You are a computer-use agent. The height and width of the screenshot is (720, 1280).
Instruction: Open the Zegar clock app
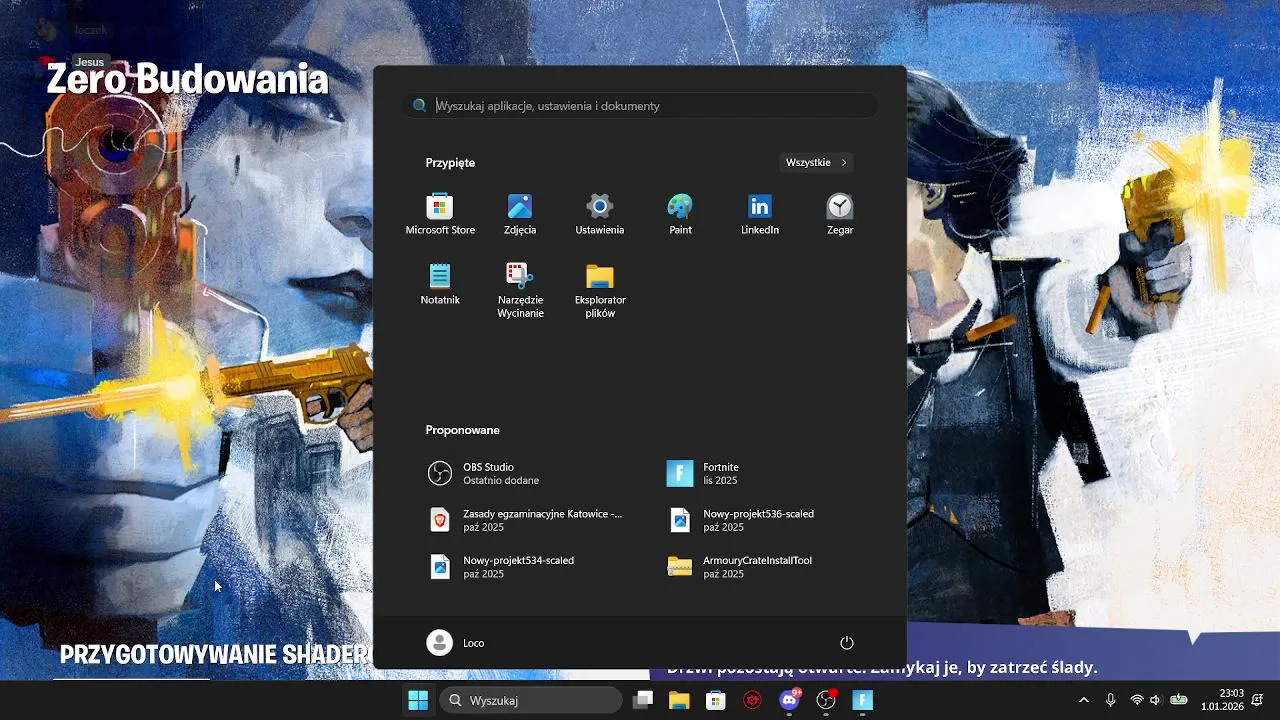tap(840, 215)
